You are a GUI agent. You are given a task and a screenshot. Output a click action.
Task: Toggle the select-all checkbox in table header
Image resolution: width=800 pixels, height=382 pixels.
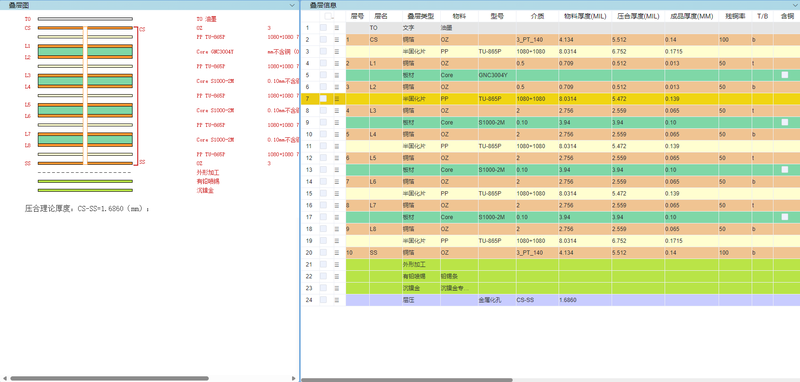tap(328, 16)
